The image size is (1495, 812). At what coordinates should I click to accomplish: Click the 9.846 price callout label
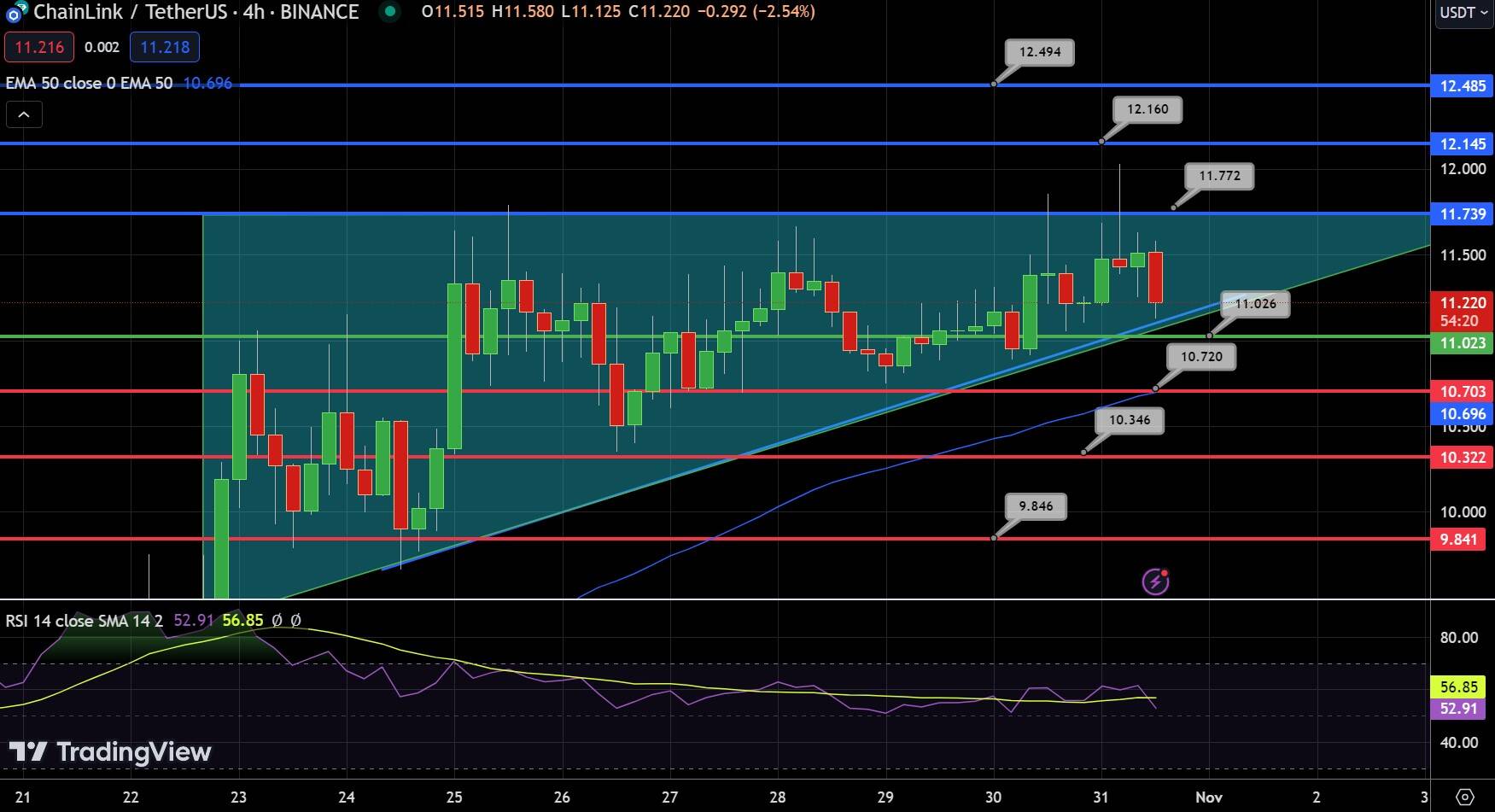(x=1036, y=506)
